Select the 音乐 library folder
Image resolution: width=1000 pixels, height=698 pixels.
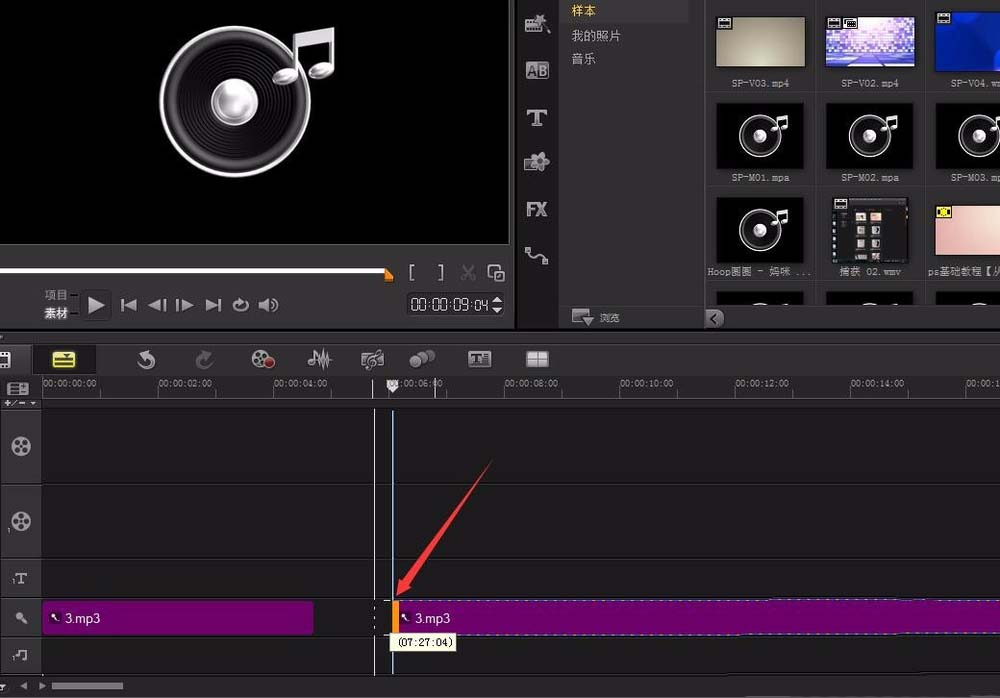584,59
